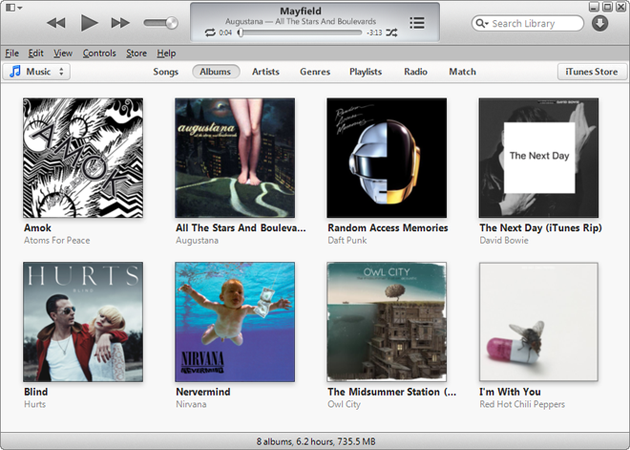This screenshot has height=450, width=630.
Task: Click the elapsed time 0:04 label
Action: 225,33
